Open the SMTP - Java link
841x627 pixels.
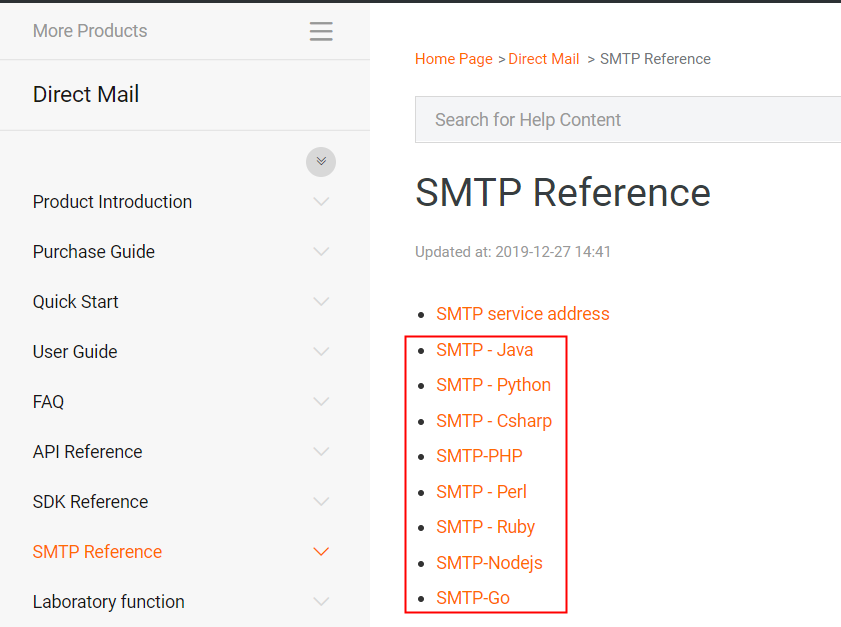(x=485, y=350)
